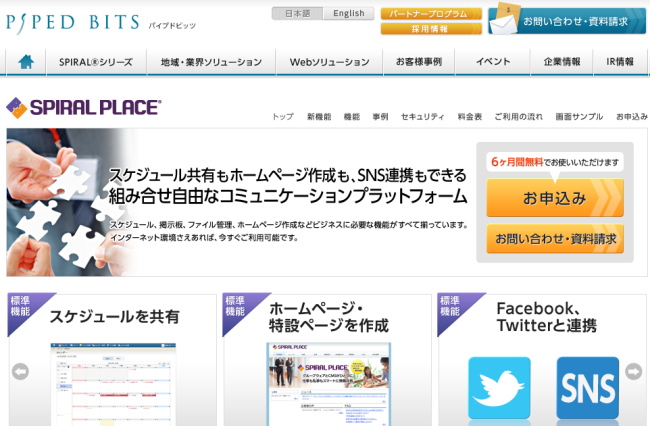Open the お客様事例 menu
Screen dimensions: 650x426
[419, 62]
